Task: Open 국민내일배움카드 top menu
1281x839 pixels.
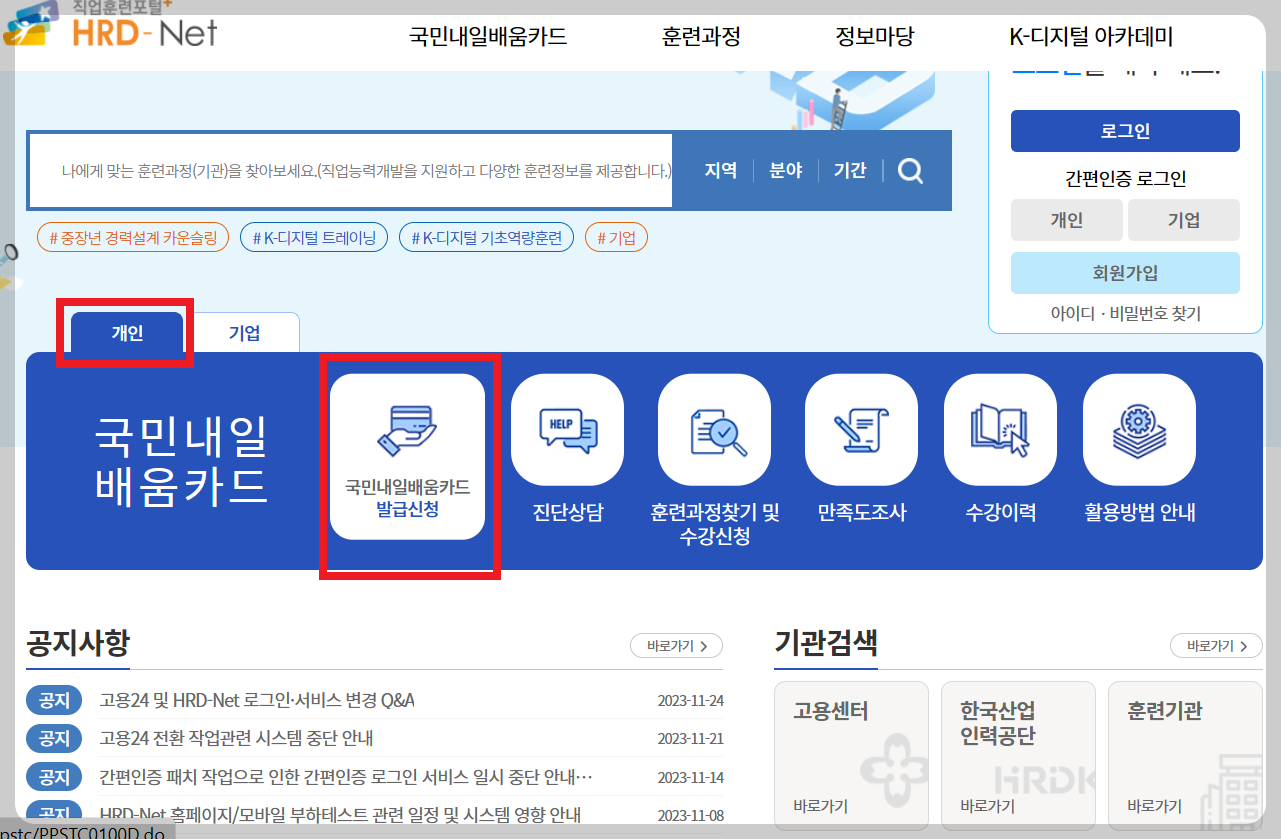Action: point(488,38)
